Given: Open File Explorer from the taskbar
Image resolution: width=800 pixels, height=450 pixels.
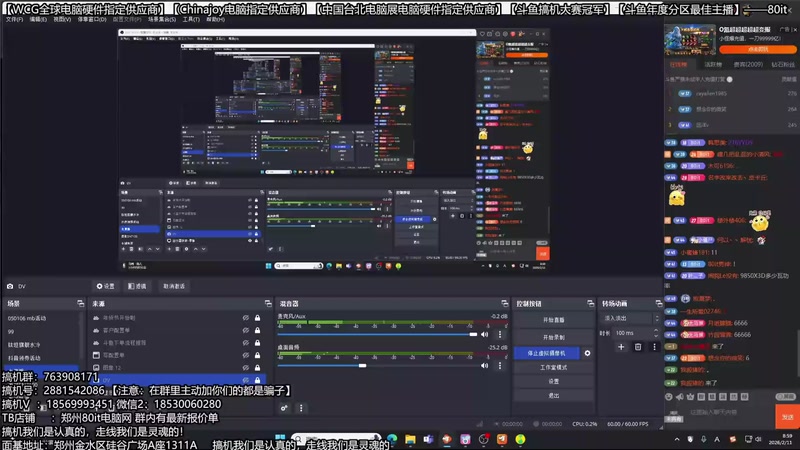Looking at the screenshot, I should [410, 439].
